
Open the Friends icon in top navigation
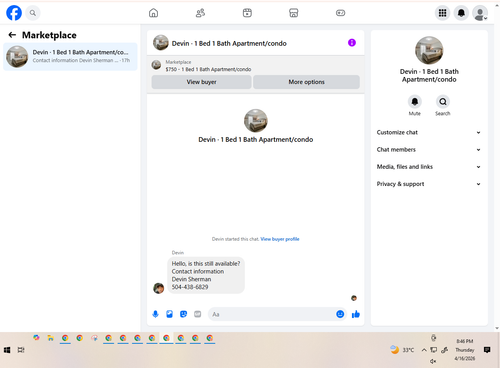(200, 13)
